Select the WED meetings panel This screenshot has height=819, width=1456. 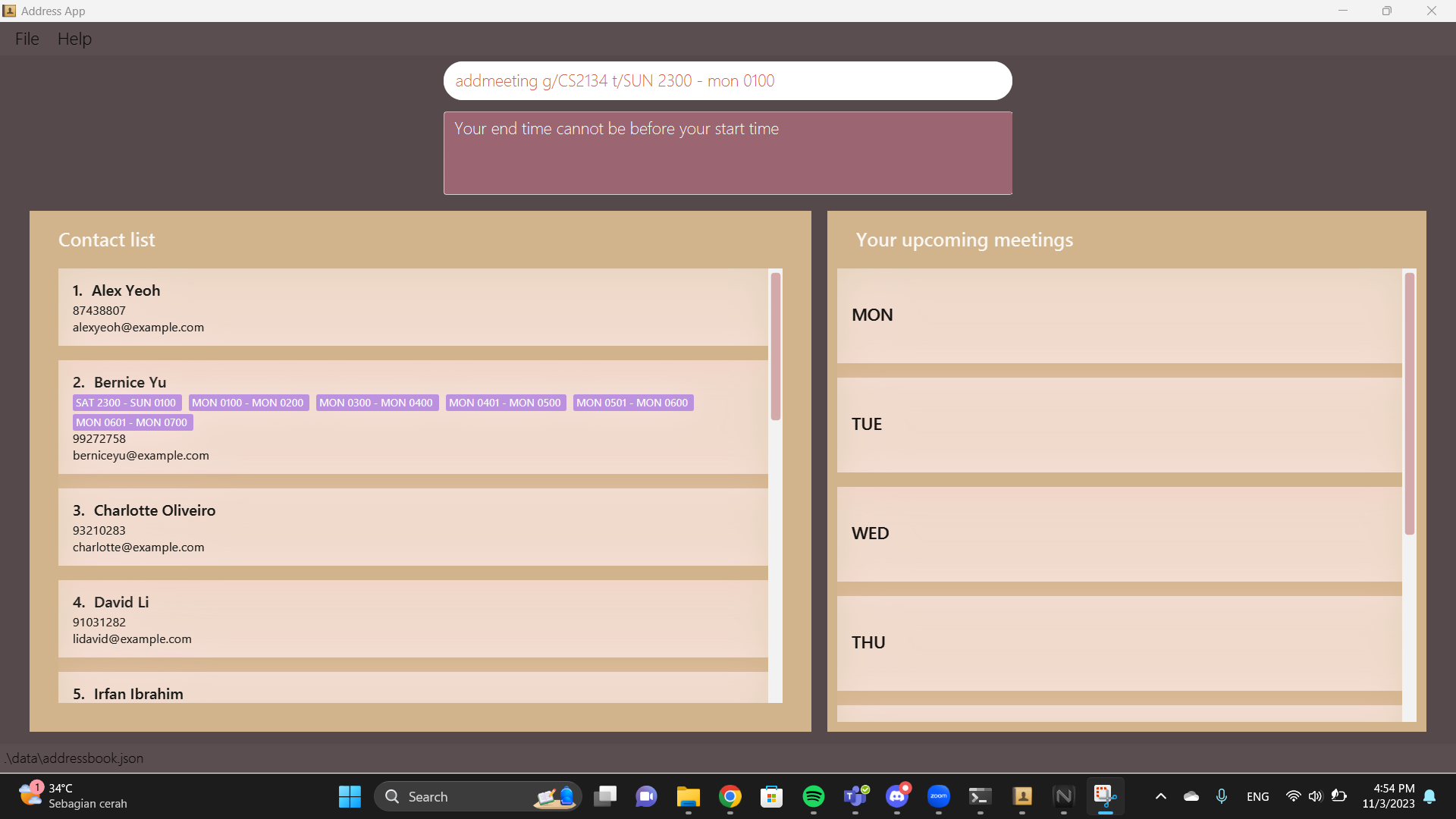click(x=1119, y=534)
